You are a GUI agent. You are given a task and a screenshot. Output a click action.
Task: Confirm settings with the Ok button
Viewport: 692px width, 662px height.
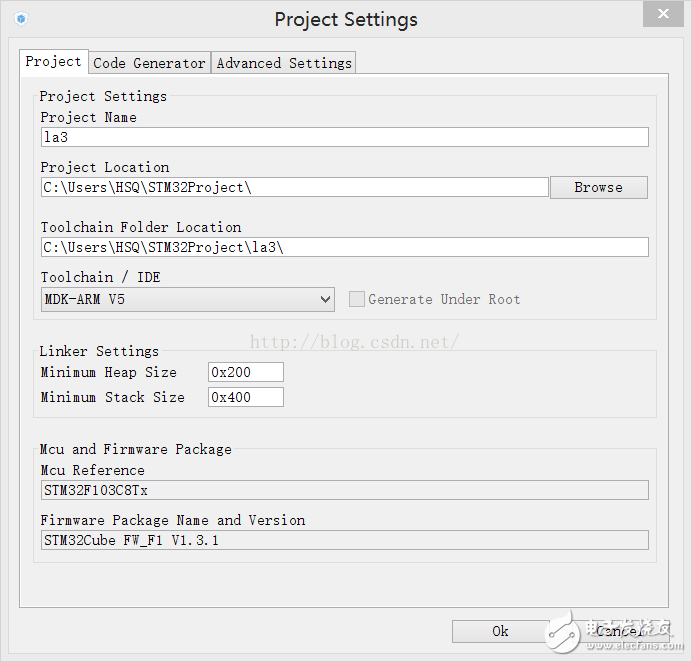500,631
